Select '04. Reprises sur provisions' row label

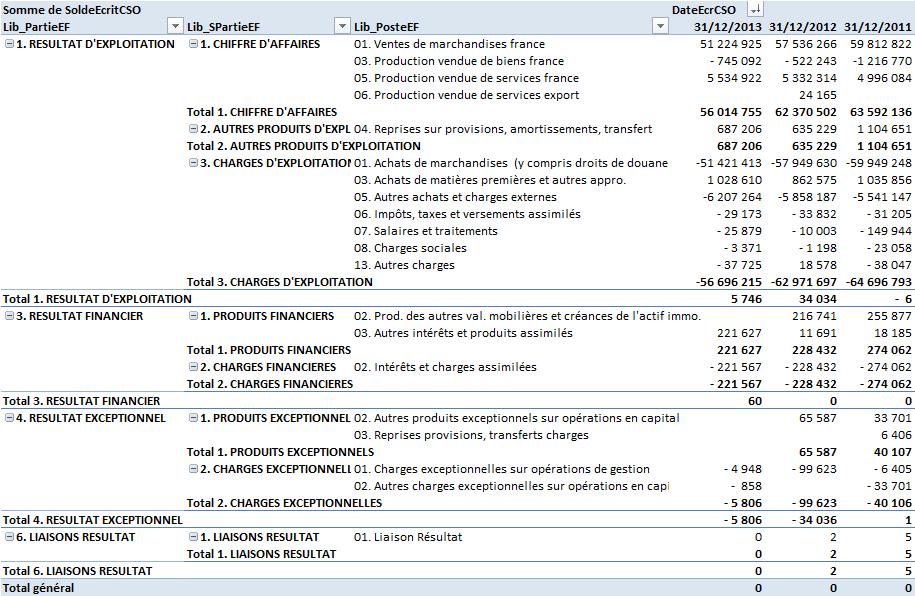coord(503,129)
